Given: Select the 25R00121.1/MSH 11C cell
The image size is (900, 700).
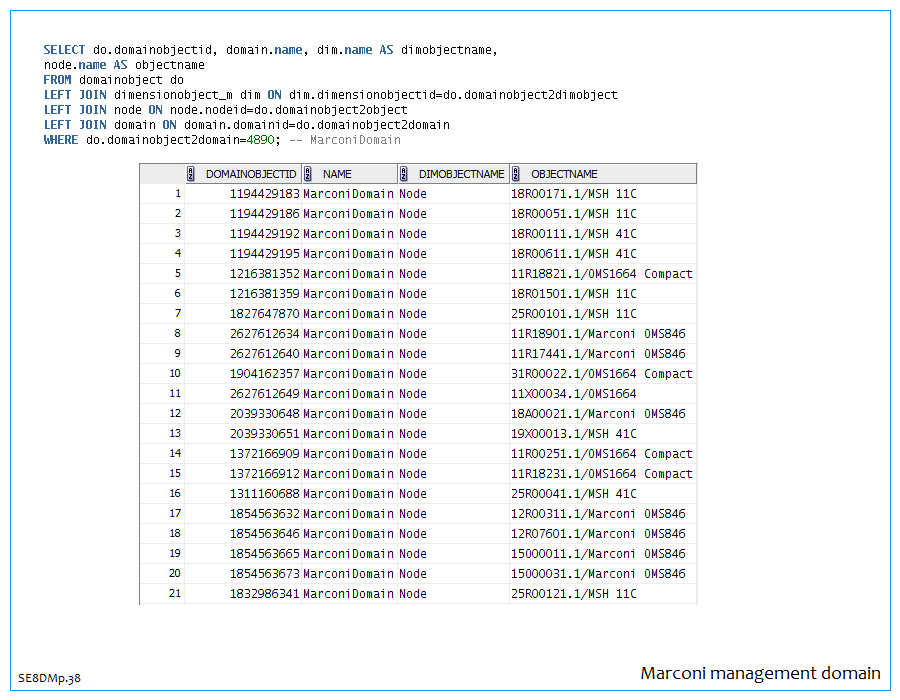Looking at the screenshot, I should (x=573, y=594).
